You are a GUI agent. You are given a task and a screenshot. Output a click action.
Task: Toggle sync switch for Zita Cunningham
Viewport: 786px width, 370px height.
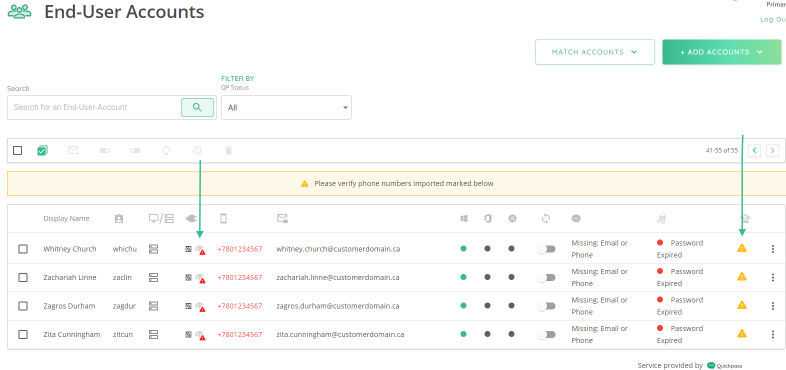tap(546, 334)
